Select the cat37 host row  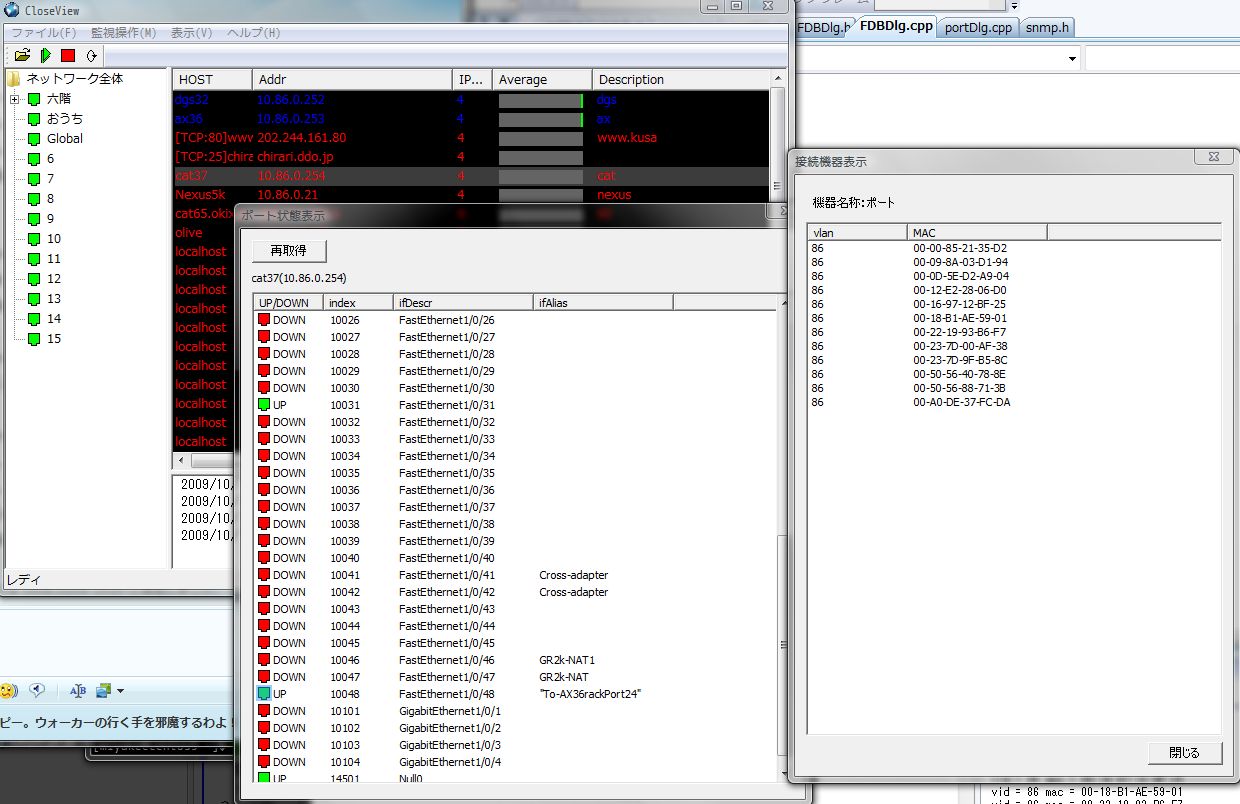tap(471, 176)
